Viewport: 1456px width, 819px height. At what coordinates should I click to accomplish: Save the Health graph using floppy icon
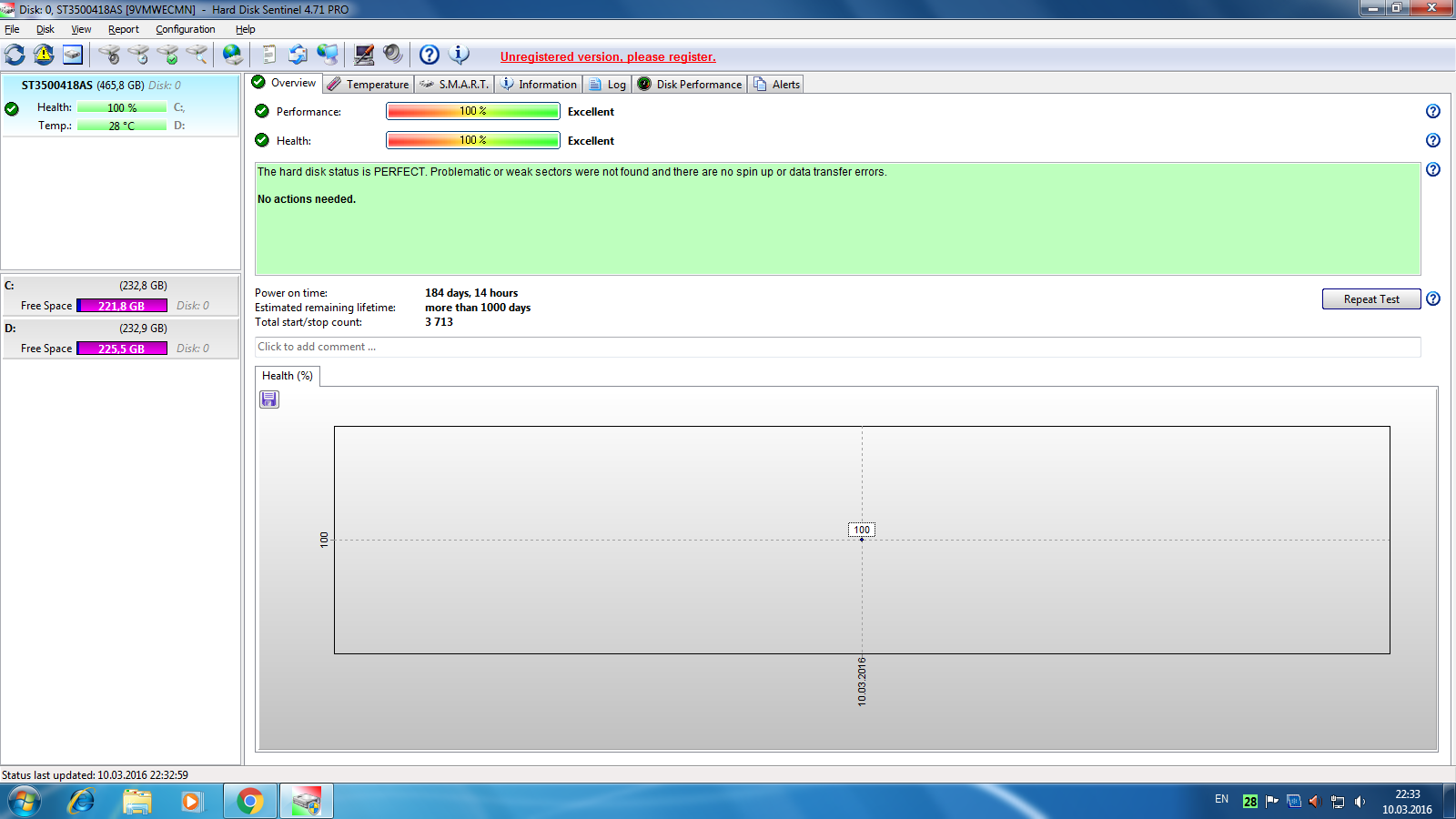click(269, 399)
